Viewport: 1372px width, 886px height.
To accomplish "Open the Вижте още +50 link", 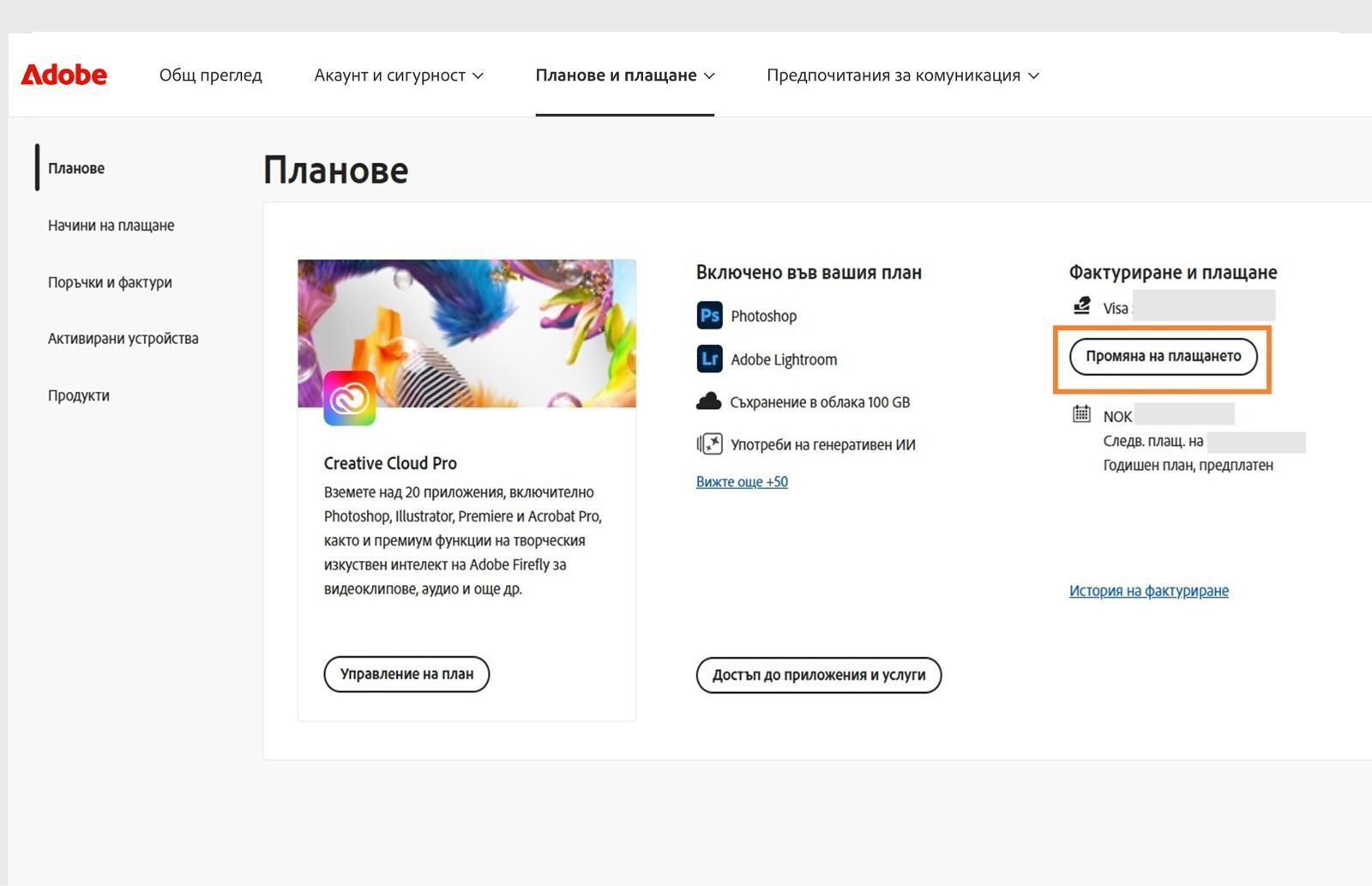I will click(x=742, y=482).
